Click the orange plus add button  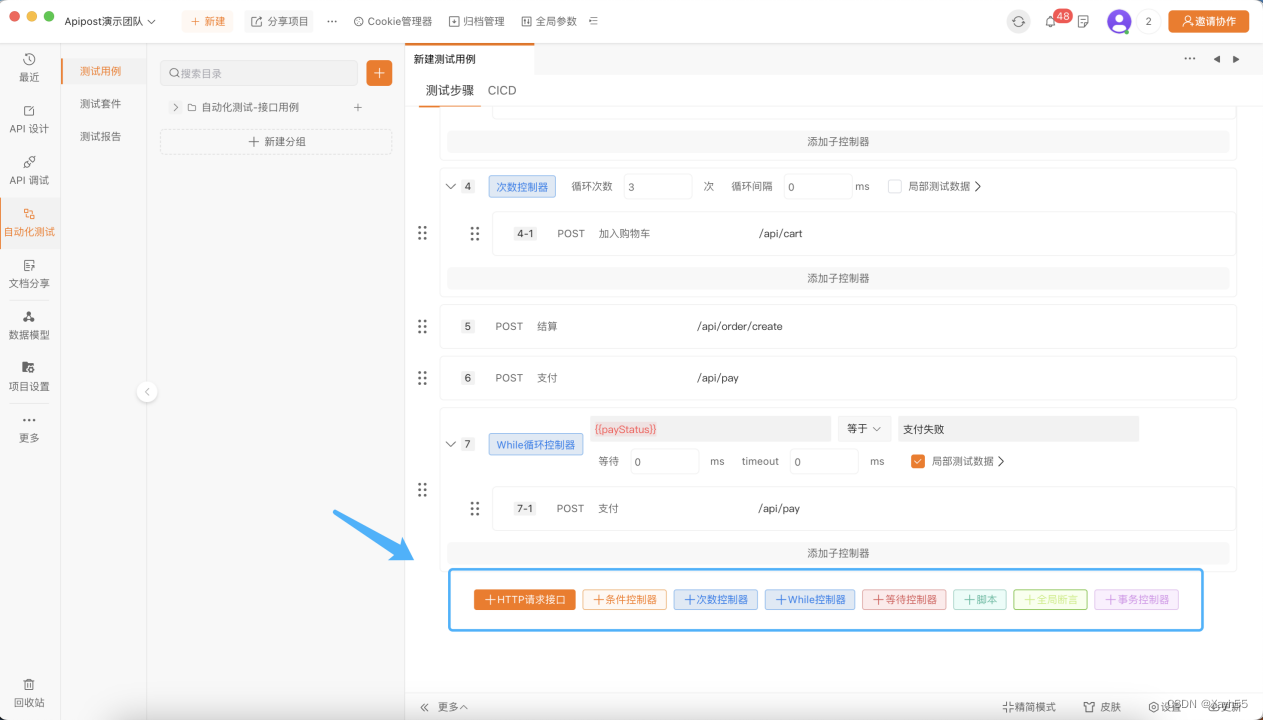379,73
